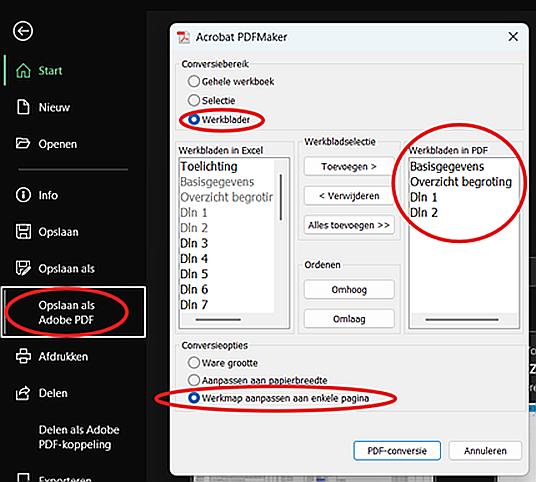Screen dimensions: 536x482
Task: Click the Acrobat PDFMaker title icon
Action: click(x=184, y=37)
